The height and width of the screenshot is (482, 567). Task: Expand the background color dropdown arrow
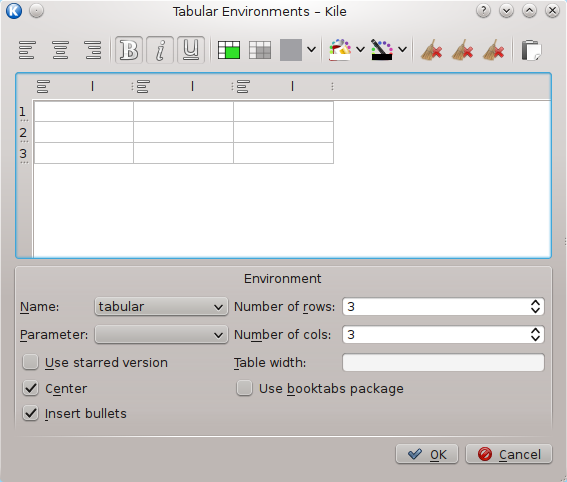(360, 50)
